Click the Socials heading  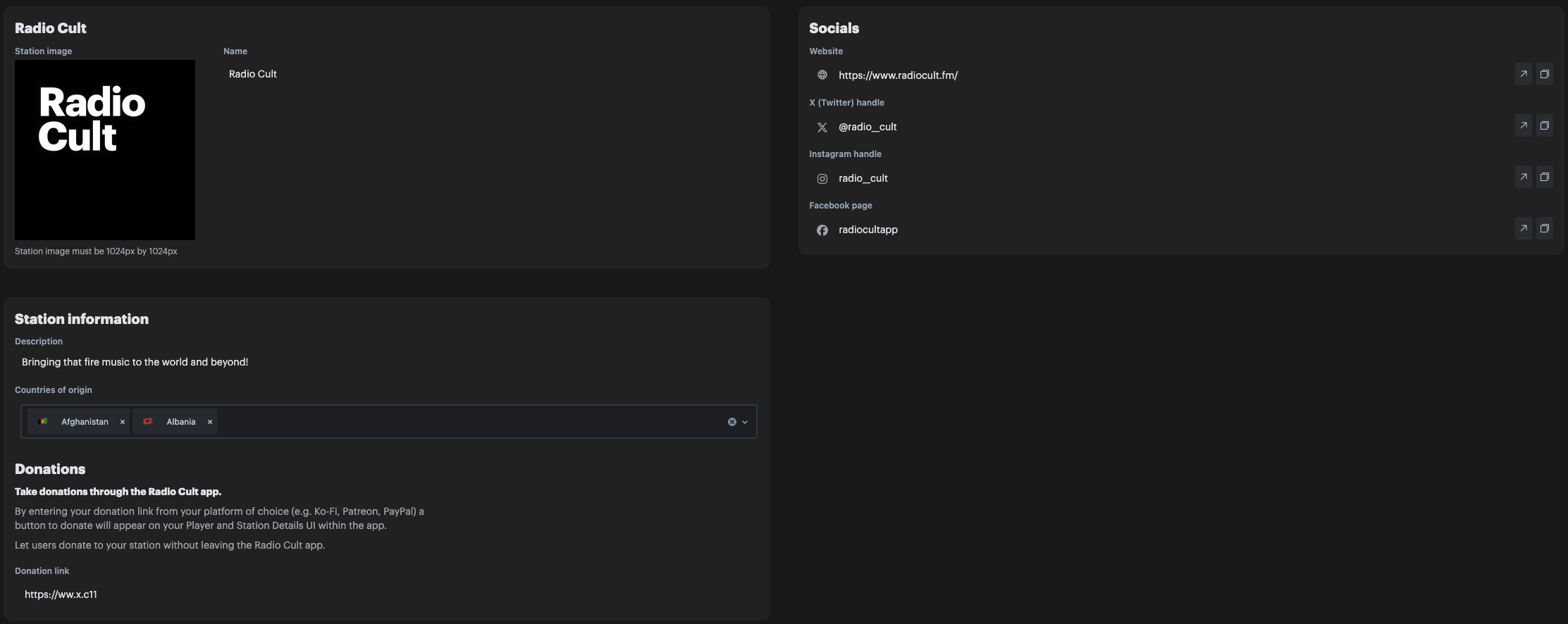tap(834, 28)
